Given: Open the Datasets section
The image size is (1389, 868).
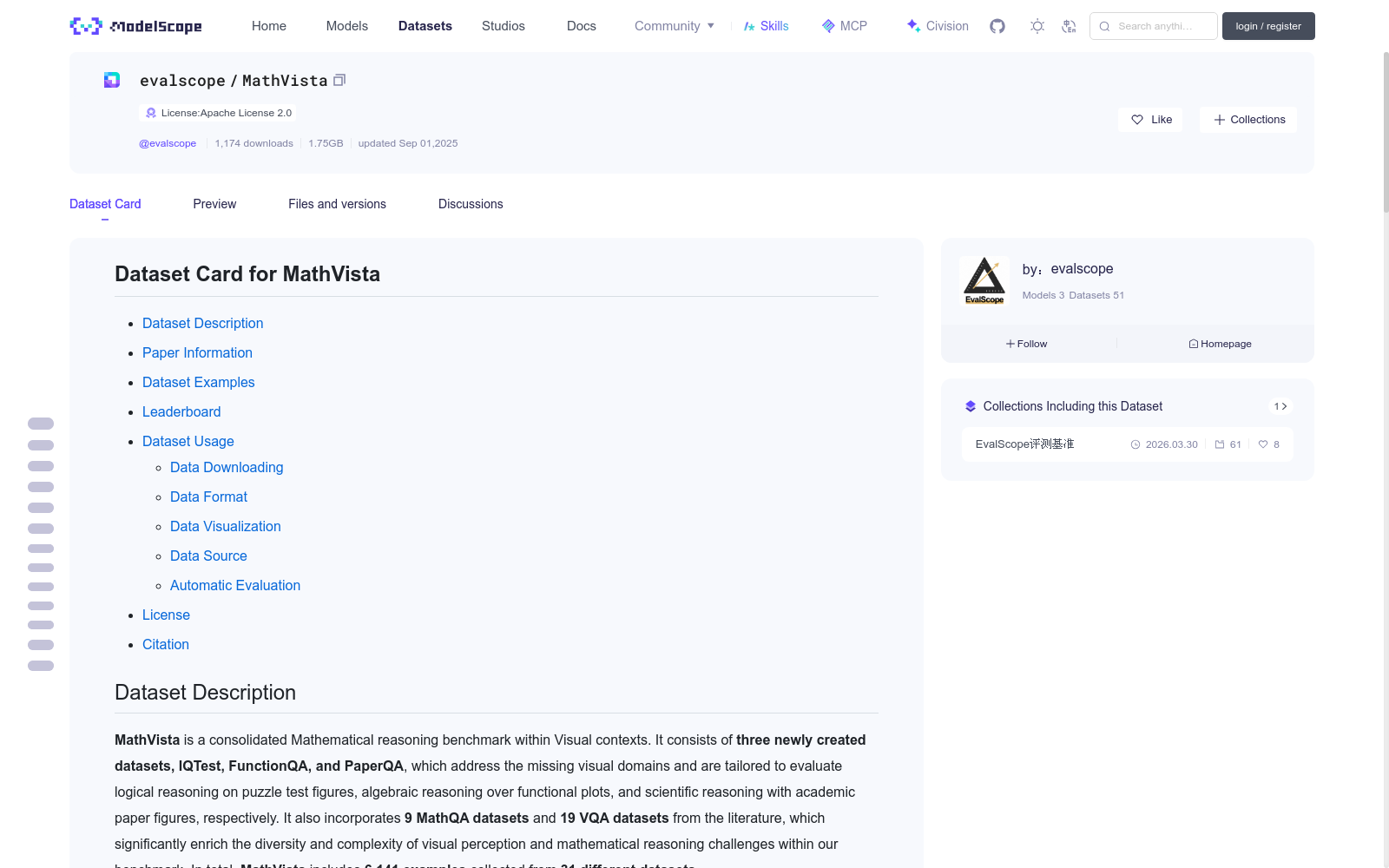Looking at the screenshot, I should [x=425, y=26].
